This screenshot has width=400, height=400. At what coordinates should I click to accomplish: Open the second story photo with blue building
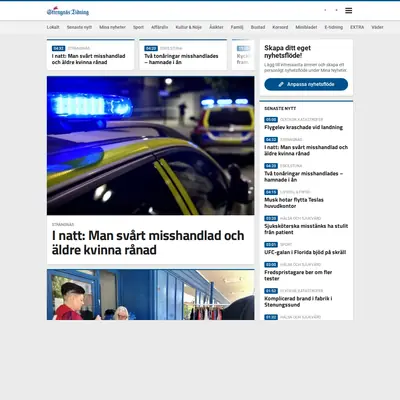click(151, 295)
